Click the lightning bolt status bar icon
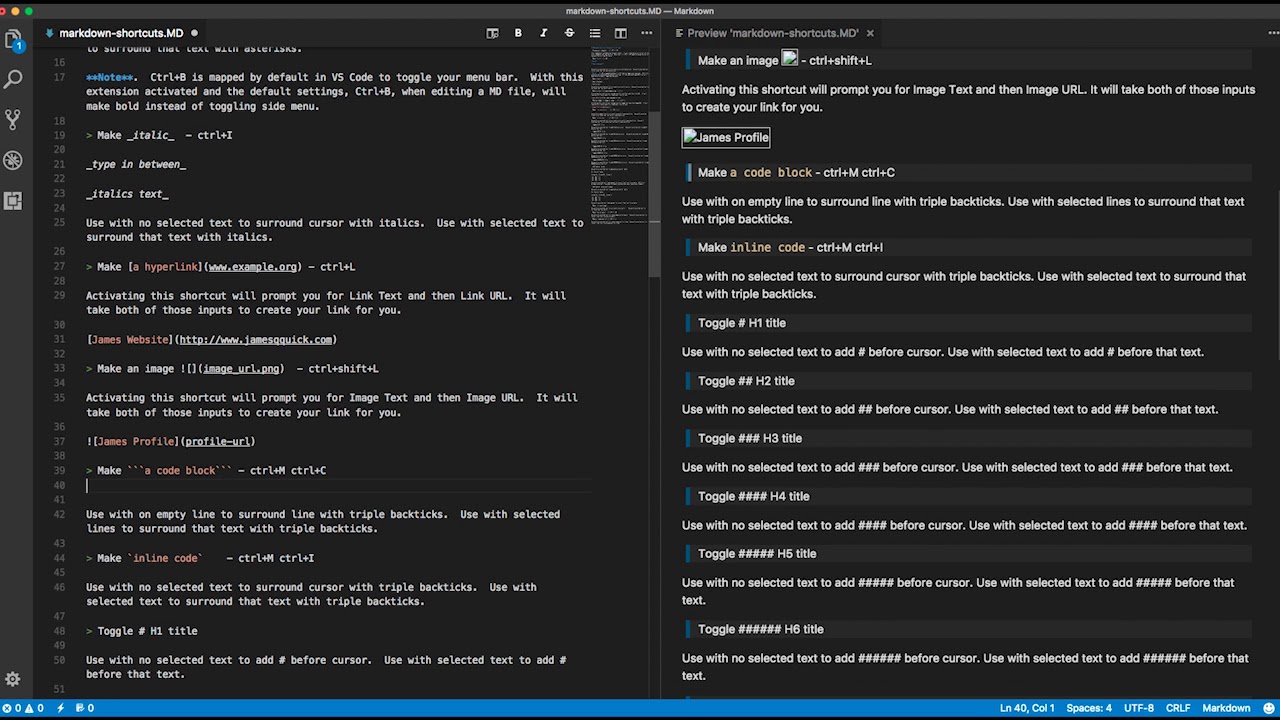Screen dimensions: 1280x720 coord(61,708)
